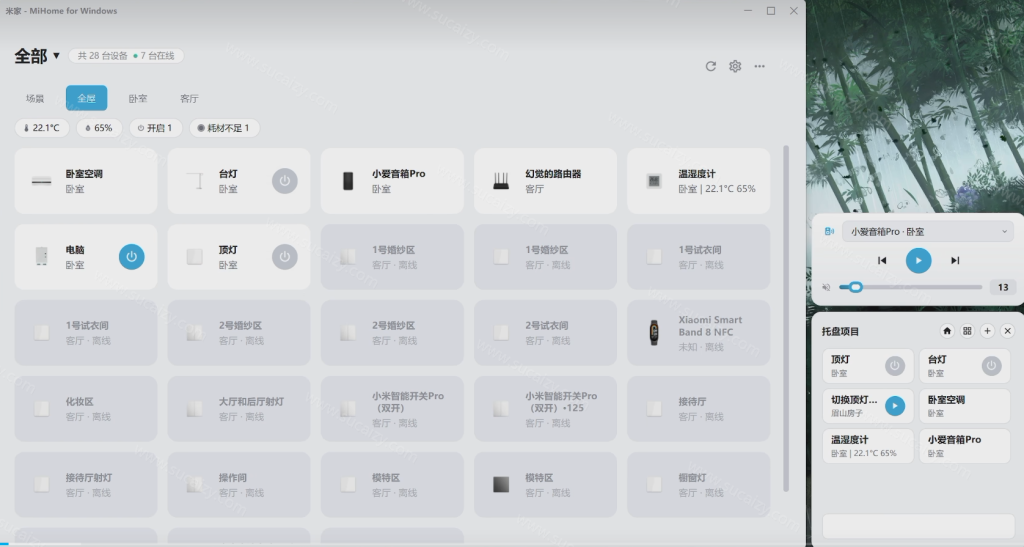The height and width of the screenshot is (547, 1024).
Task: Click the router icon on 幻觉的路由器 card
Action: (x=501, y=181)
